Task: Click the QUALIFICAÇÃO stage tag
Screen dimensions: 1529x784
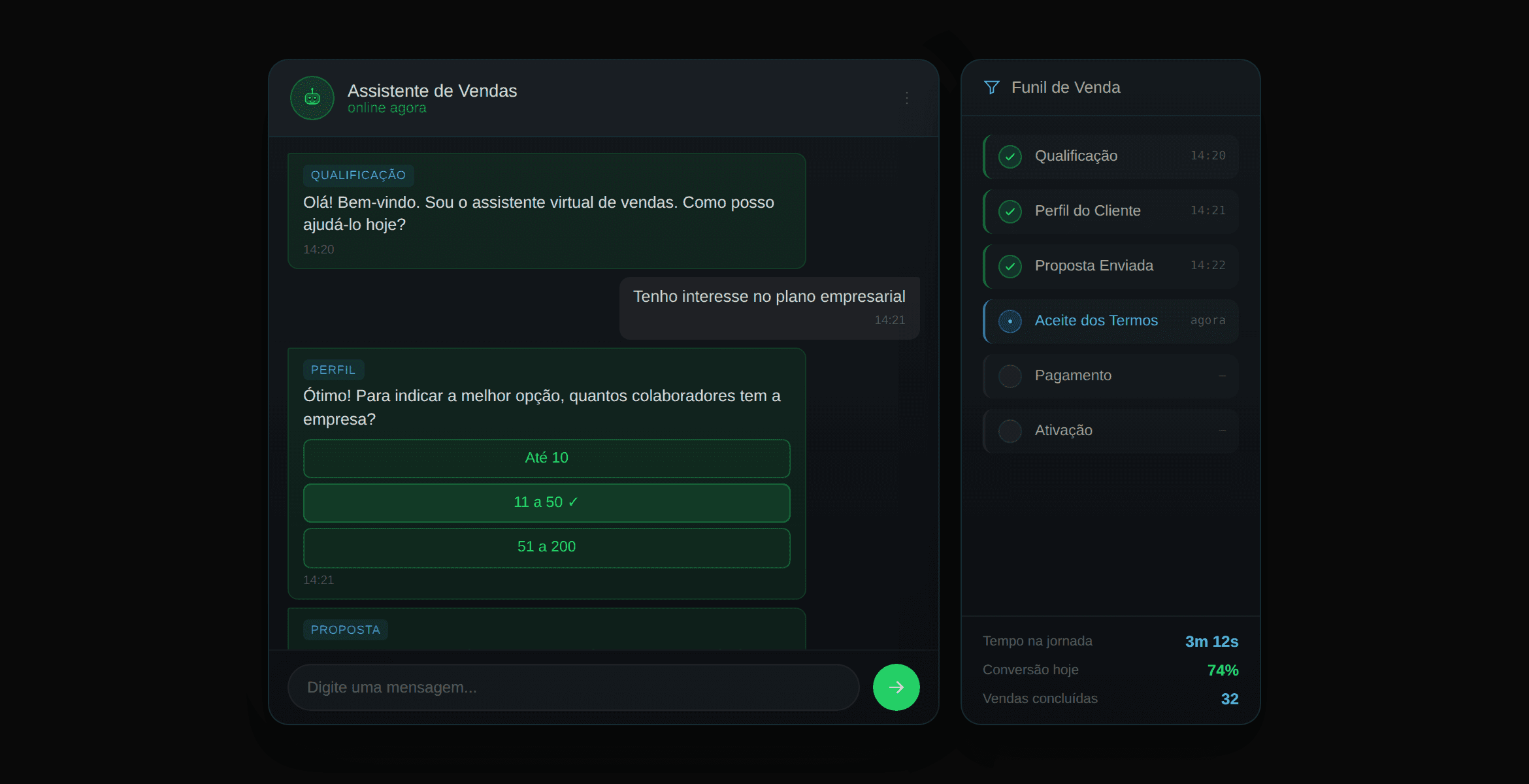Action: tap(358, 175)
